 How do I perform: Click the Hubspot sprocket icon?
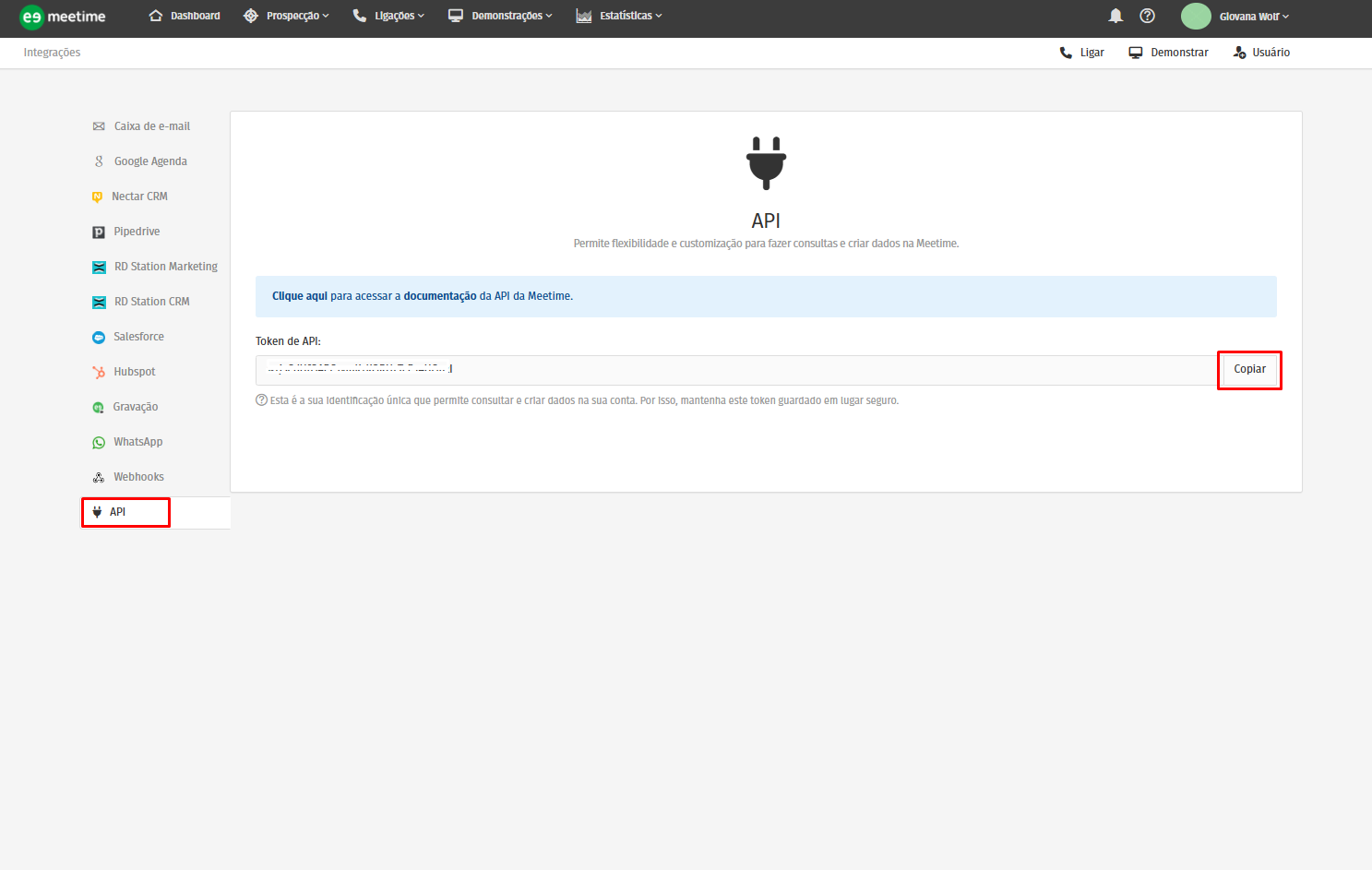[x=99, y=373]
